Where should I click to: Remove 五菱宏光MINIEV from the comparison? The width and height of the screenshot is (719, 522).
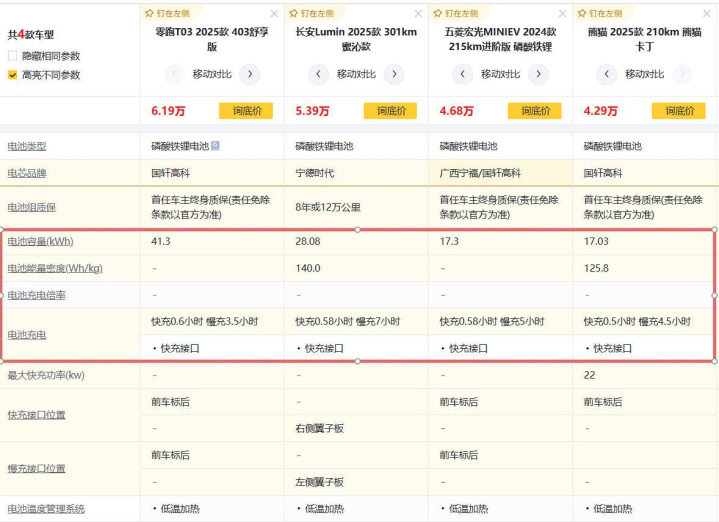coord(563,14)
